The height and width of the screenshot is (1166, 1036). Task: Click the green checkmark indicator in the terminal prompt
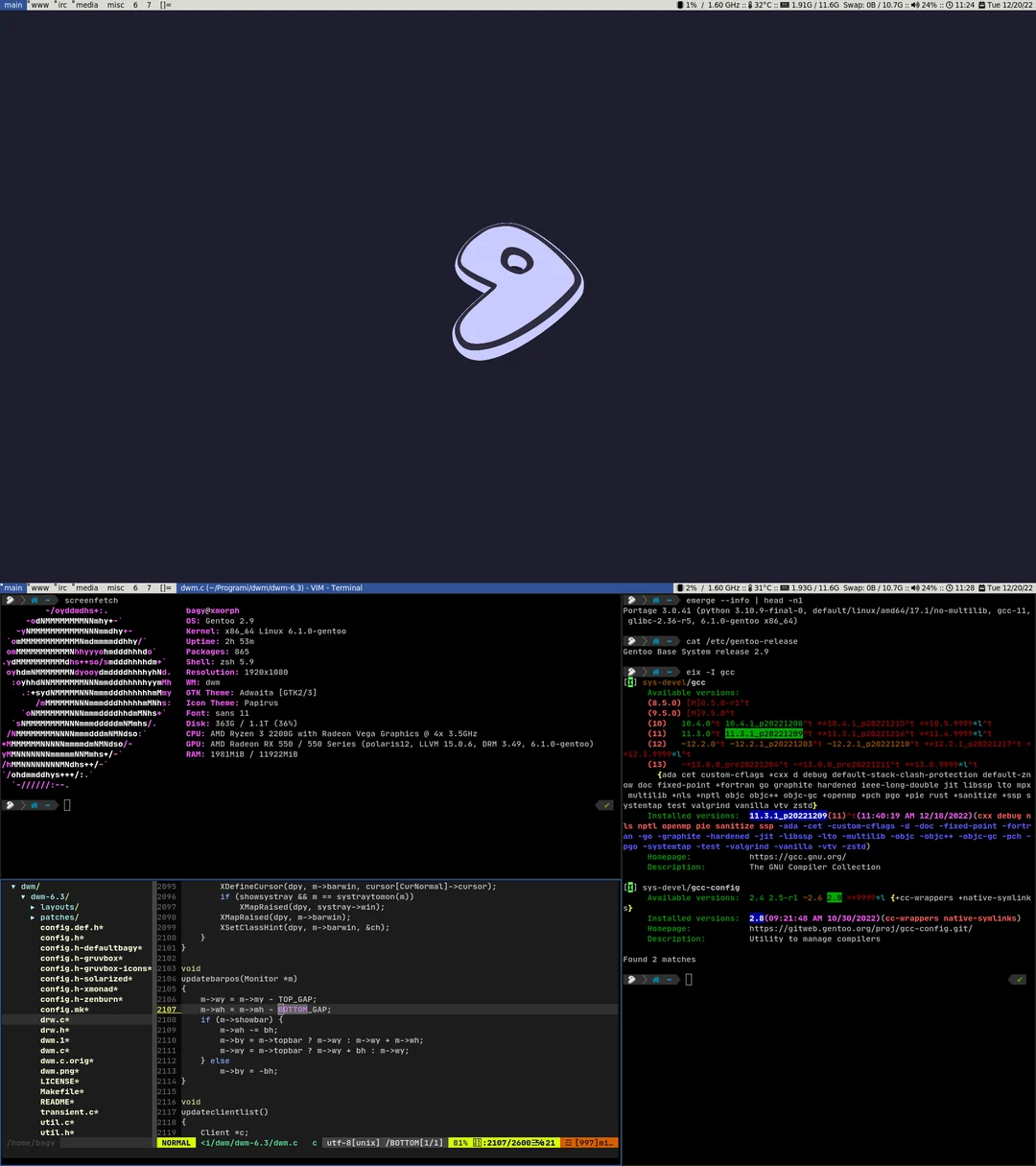(x=1019, y=979)
